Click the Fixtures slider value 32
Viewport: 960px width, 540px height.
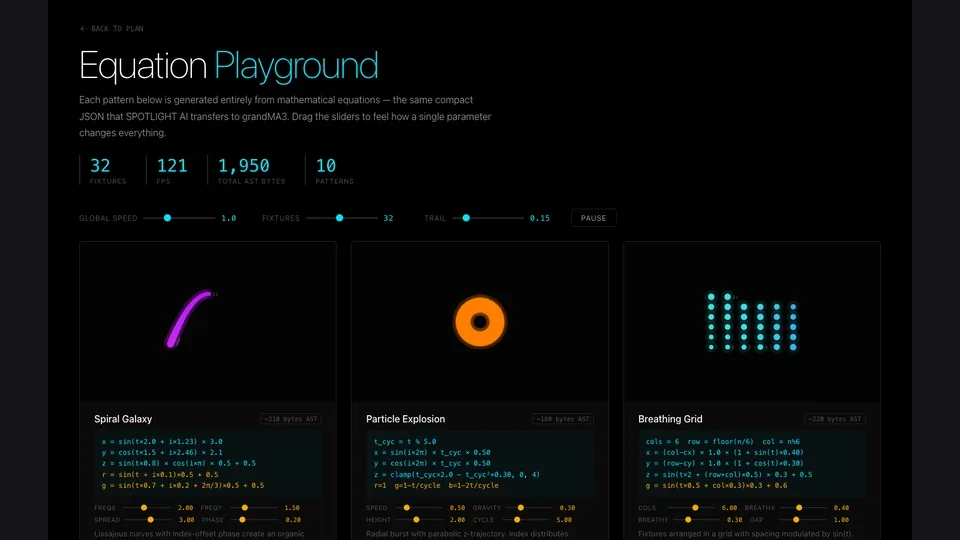[x=388, y=219]
